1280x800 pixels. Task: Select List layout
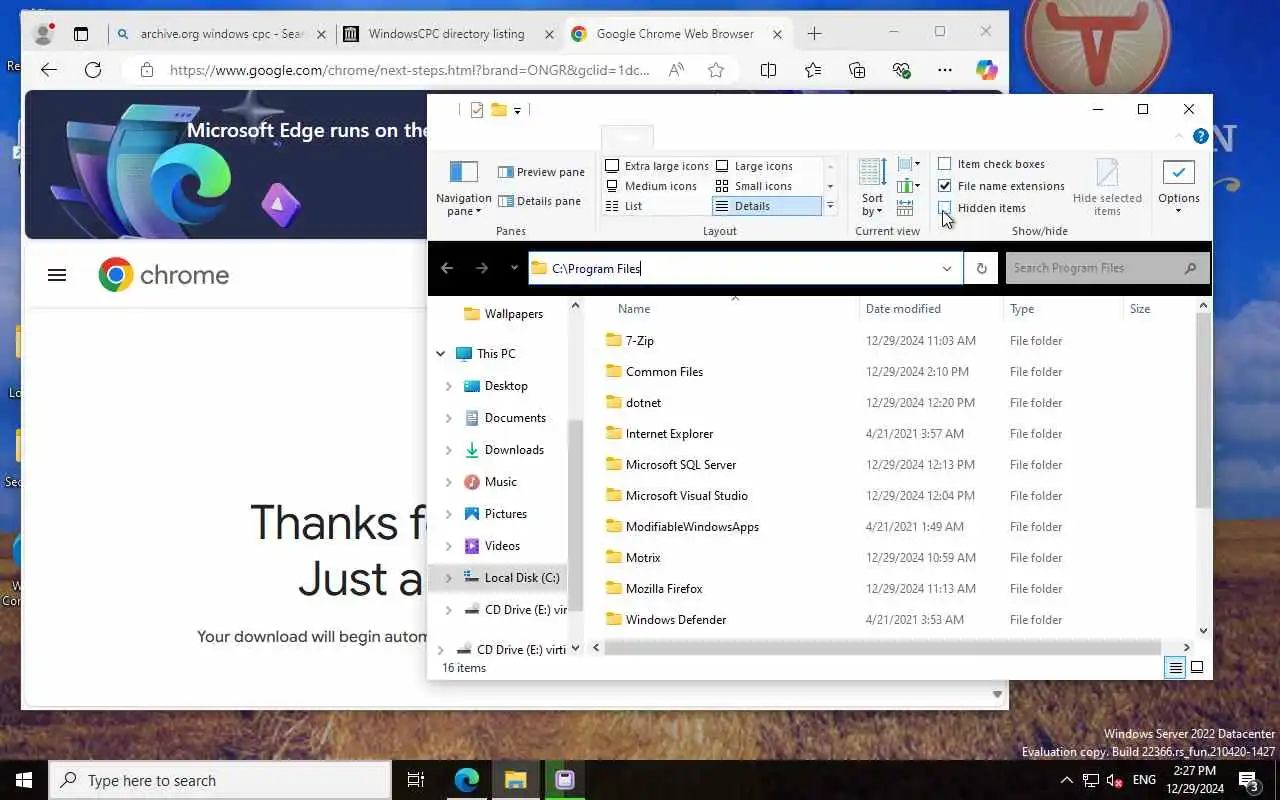[x=624, y=206]
